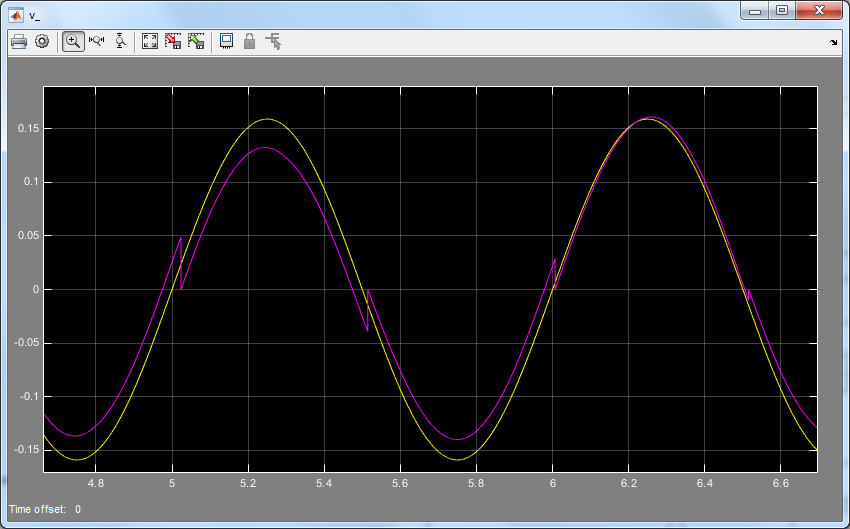Image resolution: width=850 pixels, height=529 pixels.
Task: Minimize the v_ scope window
Action: (757, 11)
